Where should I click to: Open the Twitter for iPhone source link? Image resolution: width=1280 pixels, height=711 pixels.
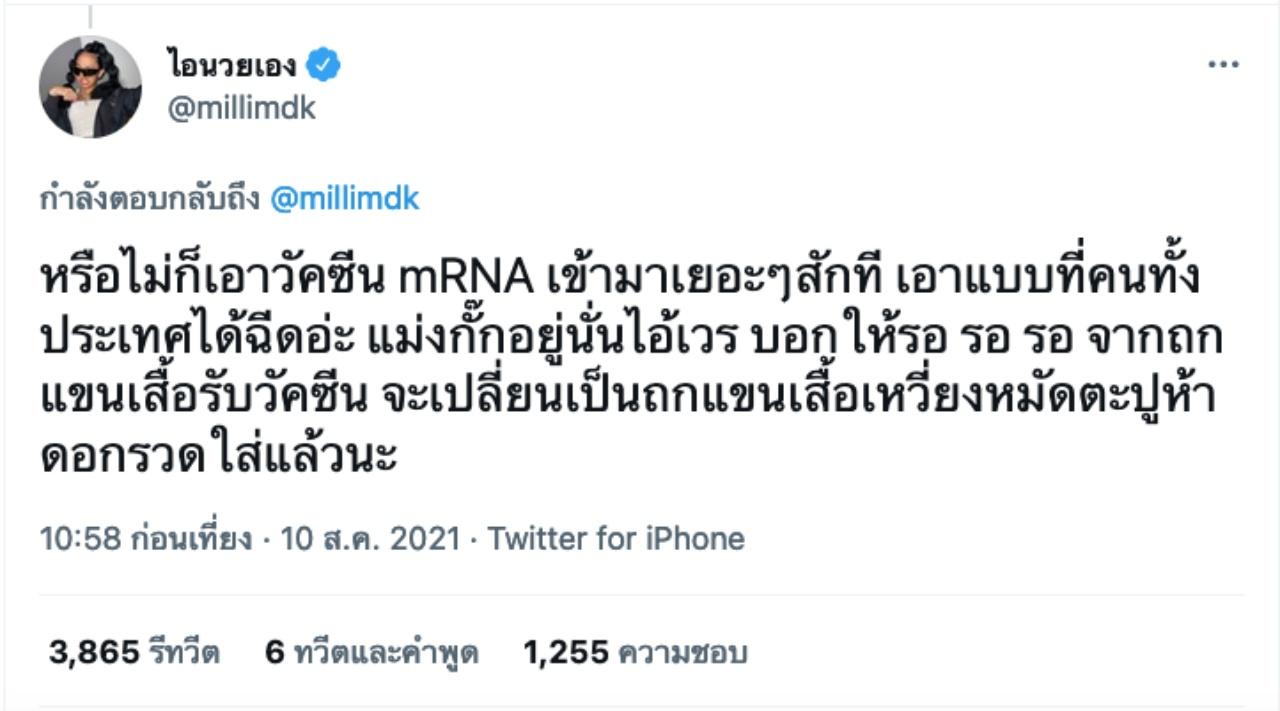click(x=616, y=539)
